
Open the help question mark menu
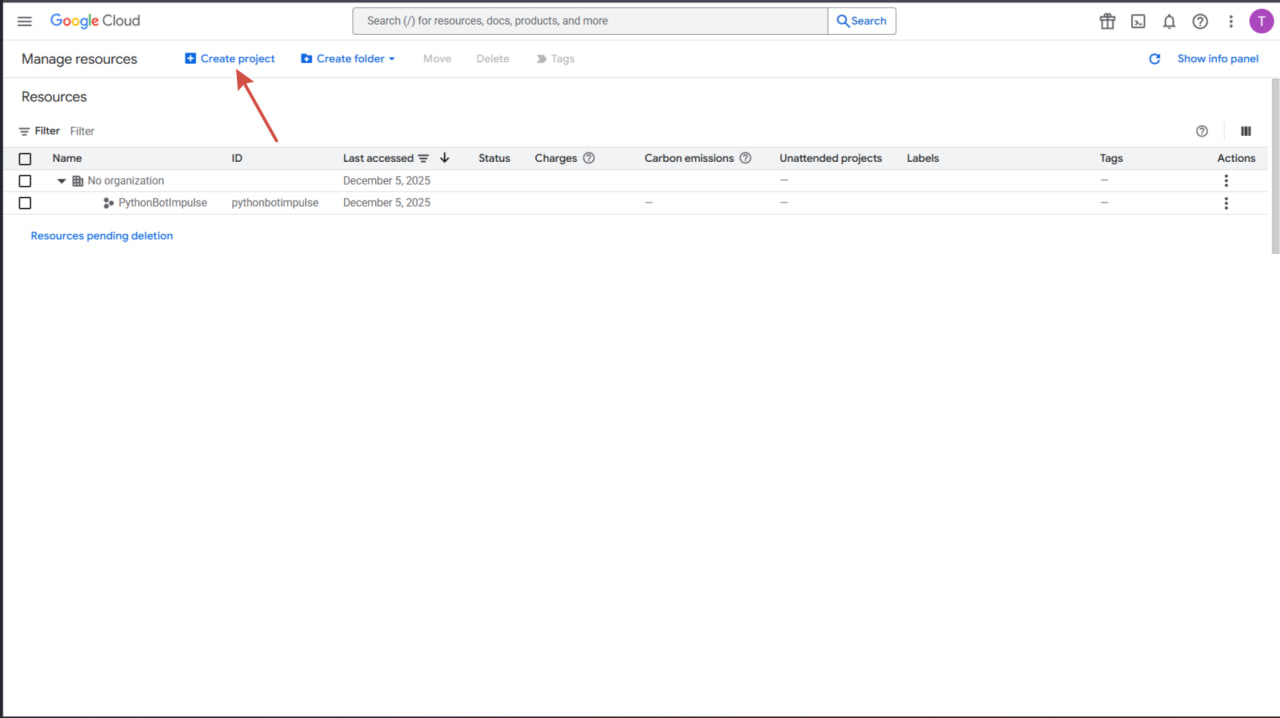(1200, 21)
